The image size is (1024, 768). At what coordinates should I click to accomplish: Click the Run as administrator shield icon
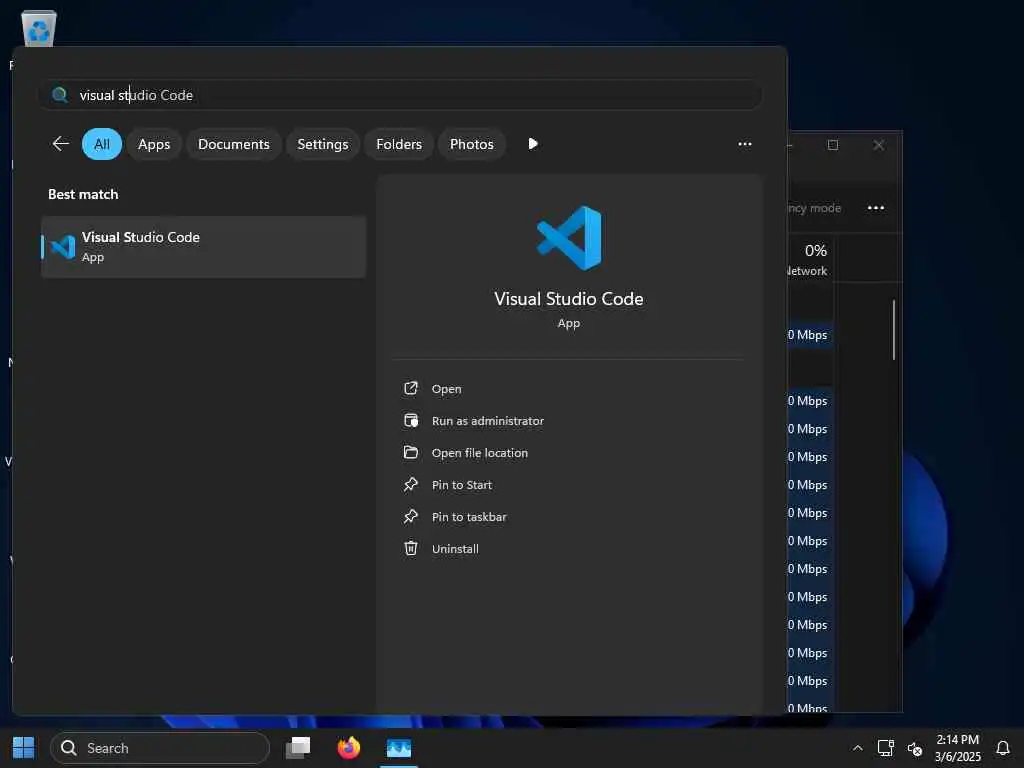411,420
